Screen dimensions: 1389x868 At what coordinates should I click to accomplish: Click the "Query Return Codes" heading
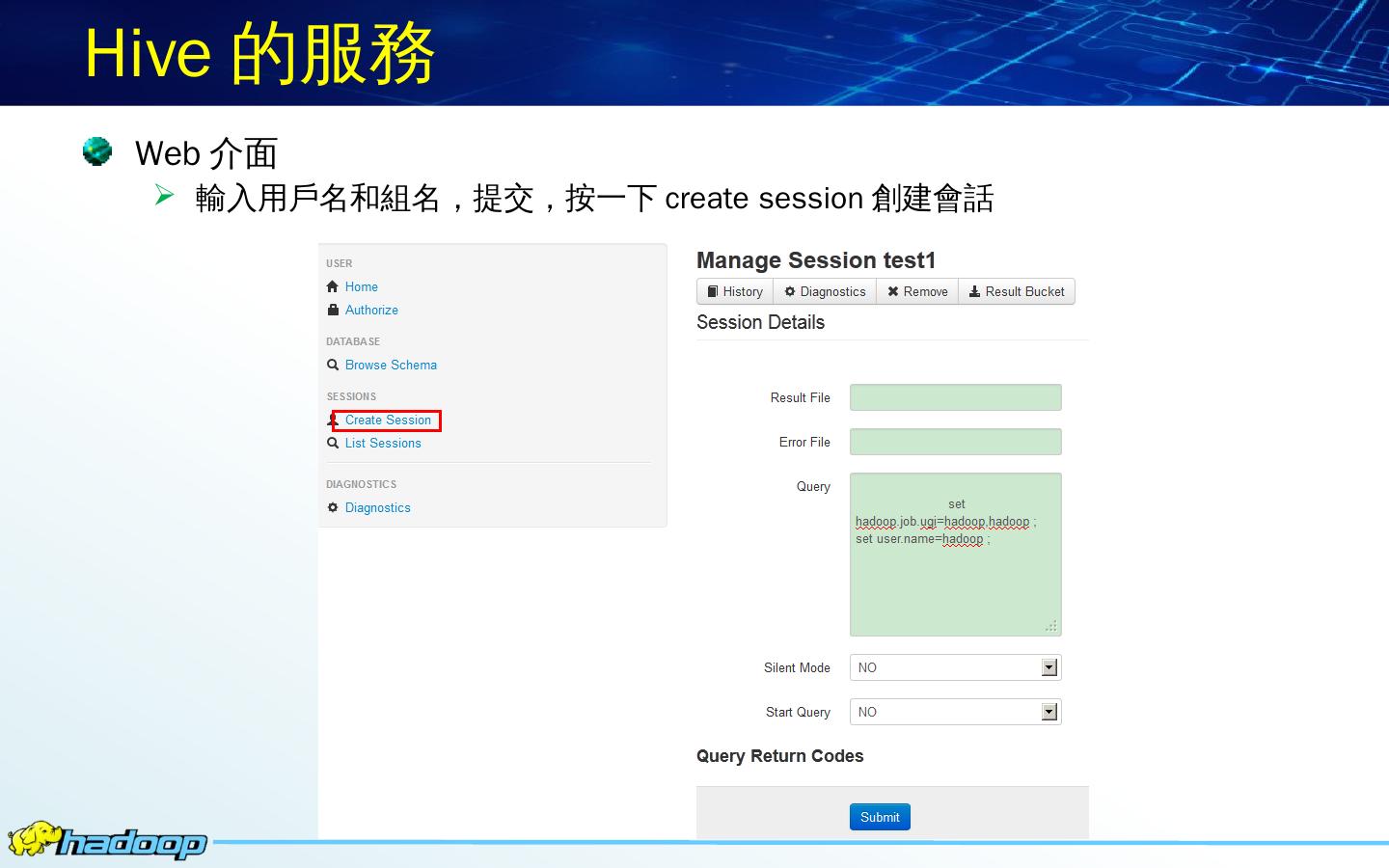pos(779,756)
